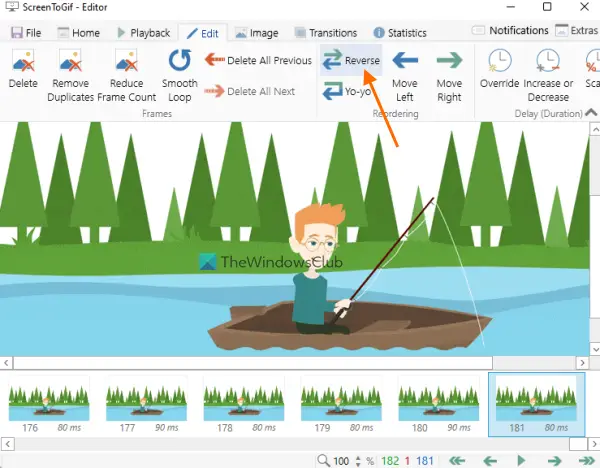Jump to the last frame
Image resolution: width=600 pixels, height=468 pixels.
587,461
